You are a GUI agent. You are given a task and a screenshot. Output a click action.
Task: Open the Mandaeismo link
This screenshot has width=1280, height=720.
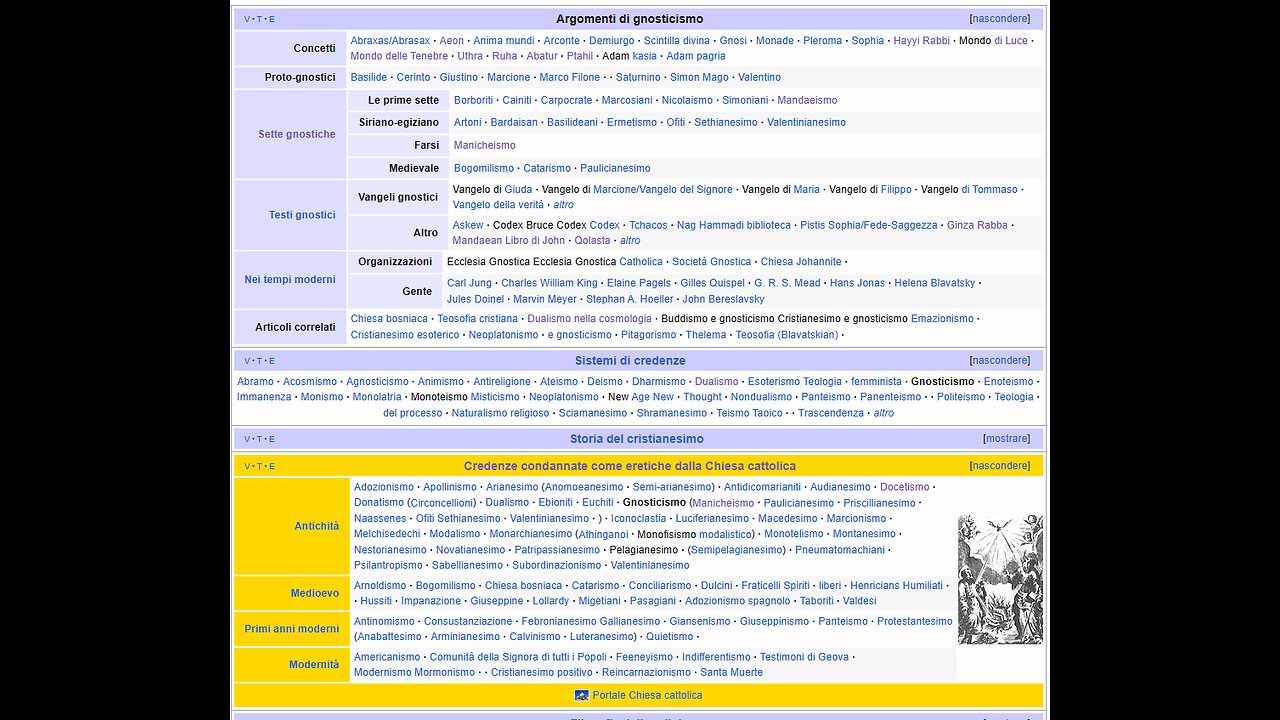pos(807,100)
